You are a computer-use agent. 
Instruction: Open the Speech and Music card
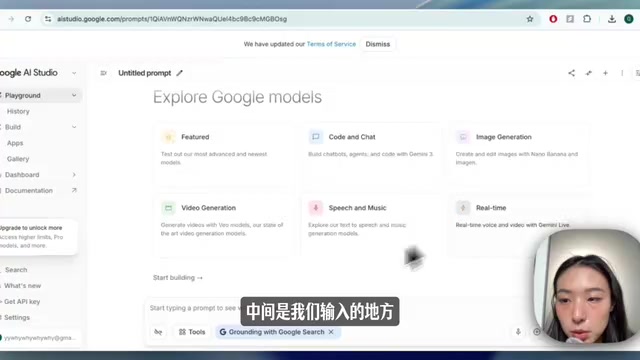[372, 225]
